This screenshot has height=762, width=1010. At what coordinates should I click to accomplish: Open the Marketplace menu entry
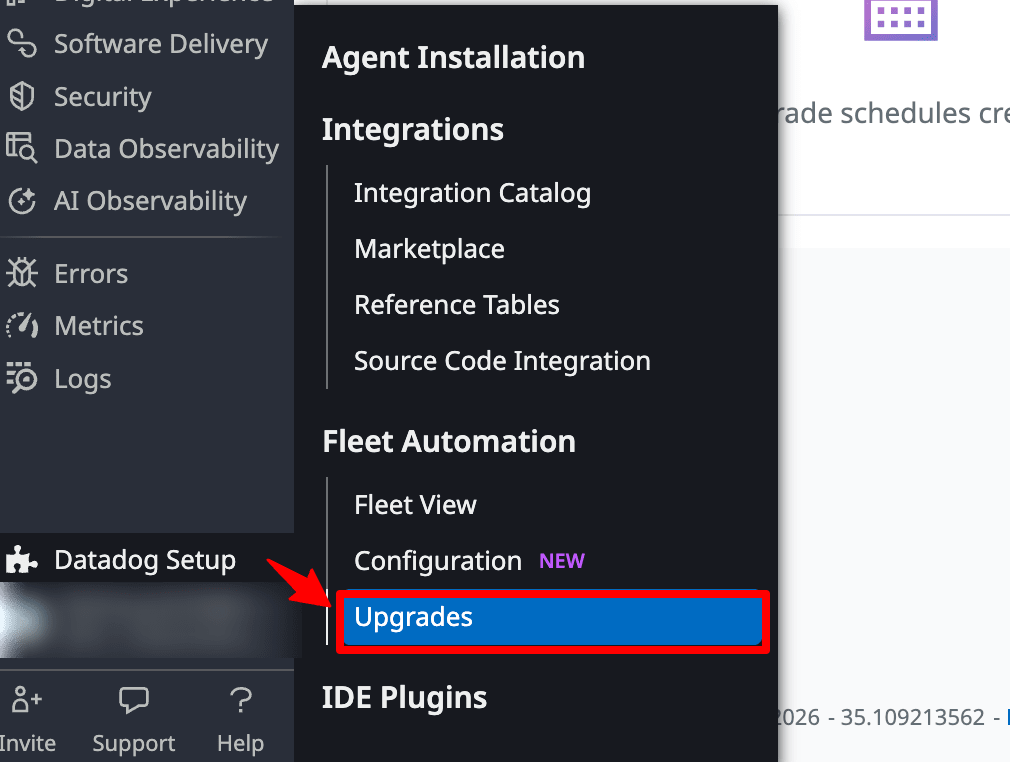(x=429, y=249)
